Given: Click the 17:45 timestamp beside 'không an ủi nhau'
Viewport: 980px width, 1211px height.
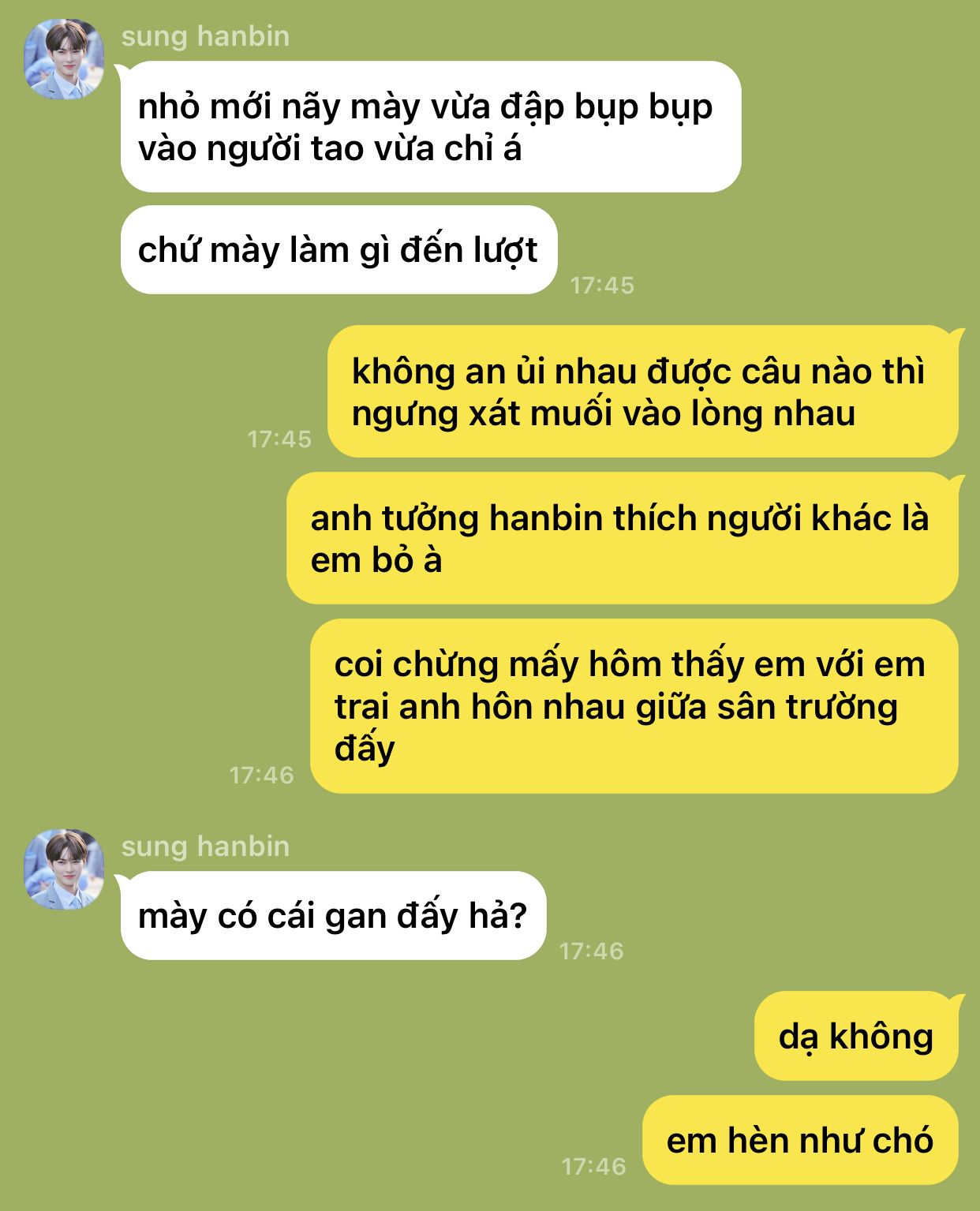Looking at the screenshot, I should click(x=279, y=439).
